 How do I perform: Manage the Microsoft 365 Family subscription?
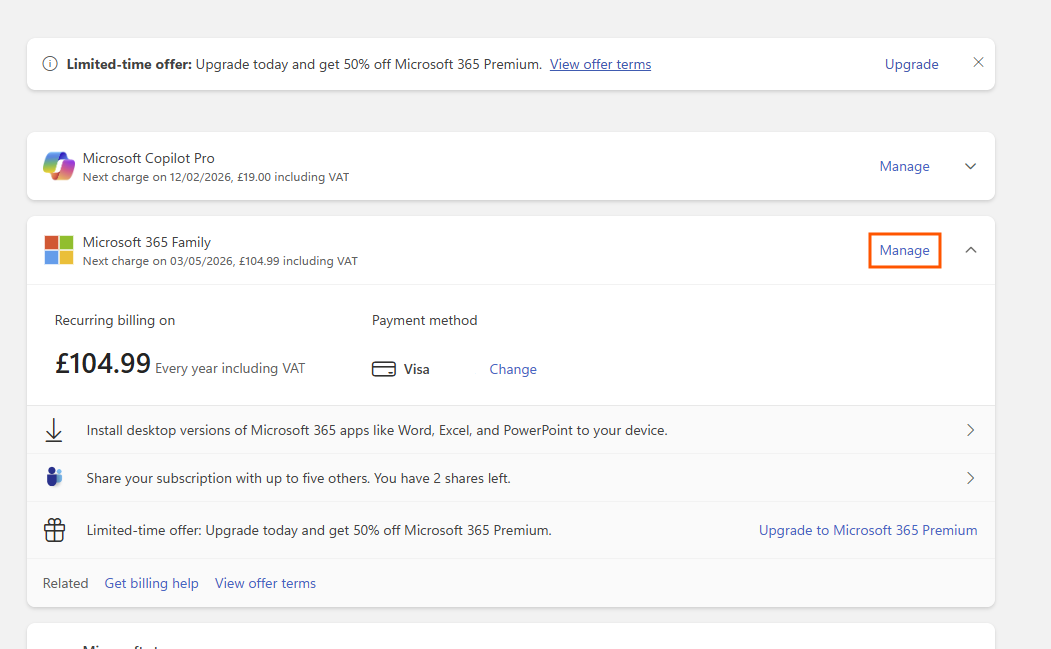pos(904,250)
